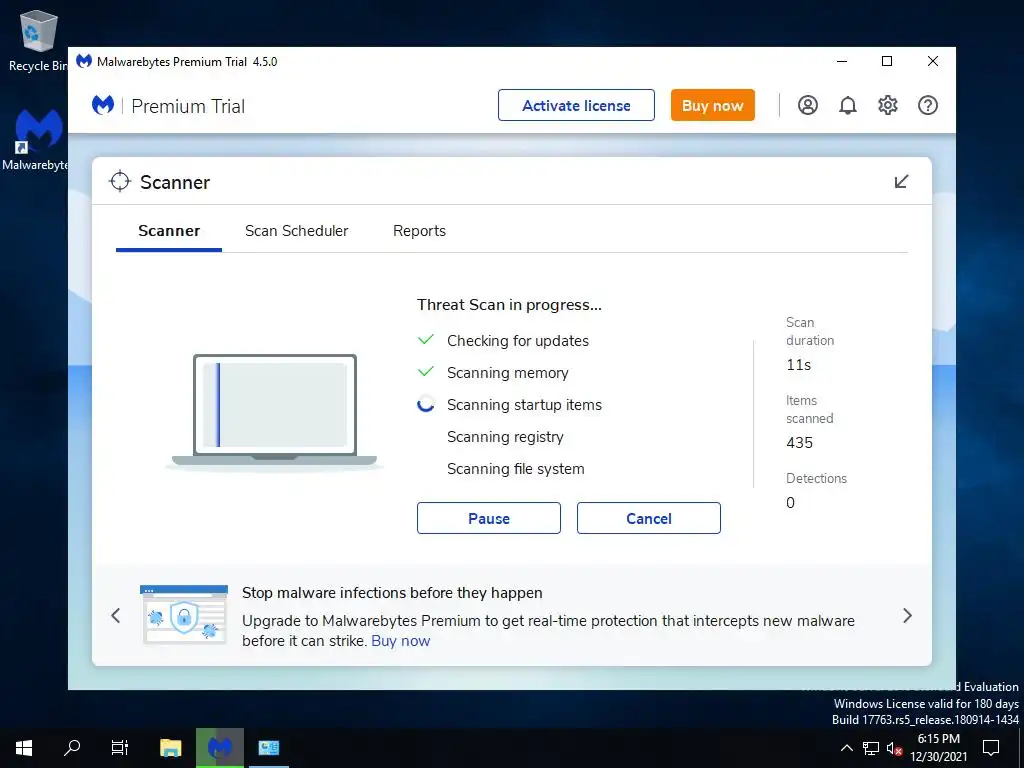Click the Activate license button
Viewport: 1024px width, 768px height.
click(576, 105)
